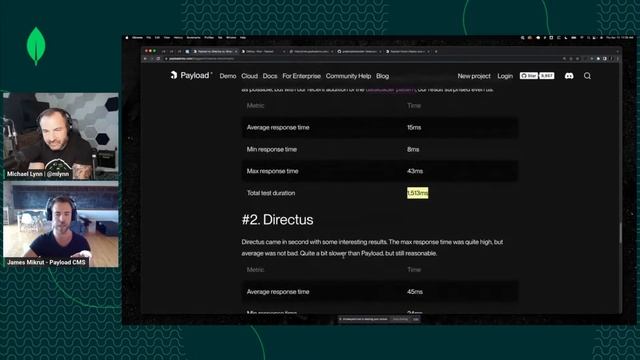Click the Average response time 15ms row
Viewport: 640px width, 360px height.
click(x=380, y=127)
